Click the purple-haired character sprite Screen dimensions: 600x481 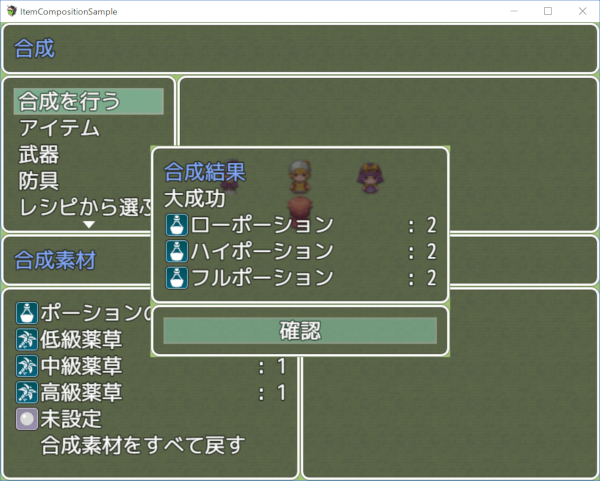[370, 178]
